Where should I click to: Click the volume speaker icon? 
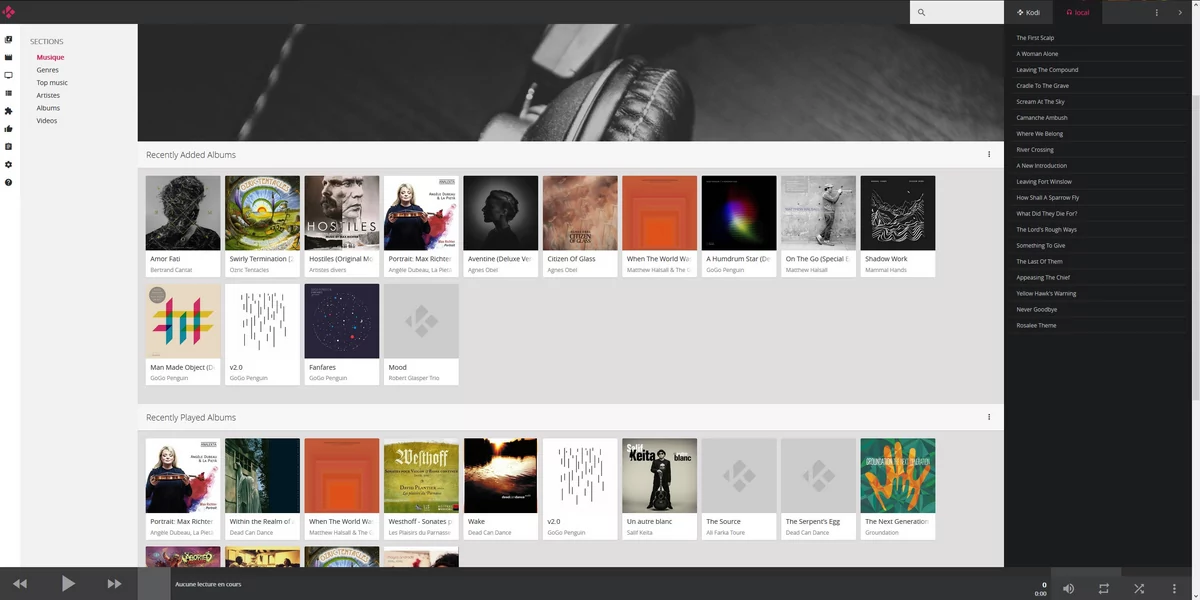[x=1068, y=589]
